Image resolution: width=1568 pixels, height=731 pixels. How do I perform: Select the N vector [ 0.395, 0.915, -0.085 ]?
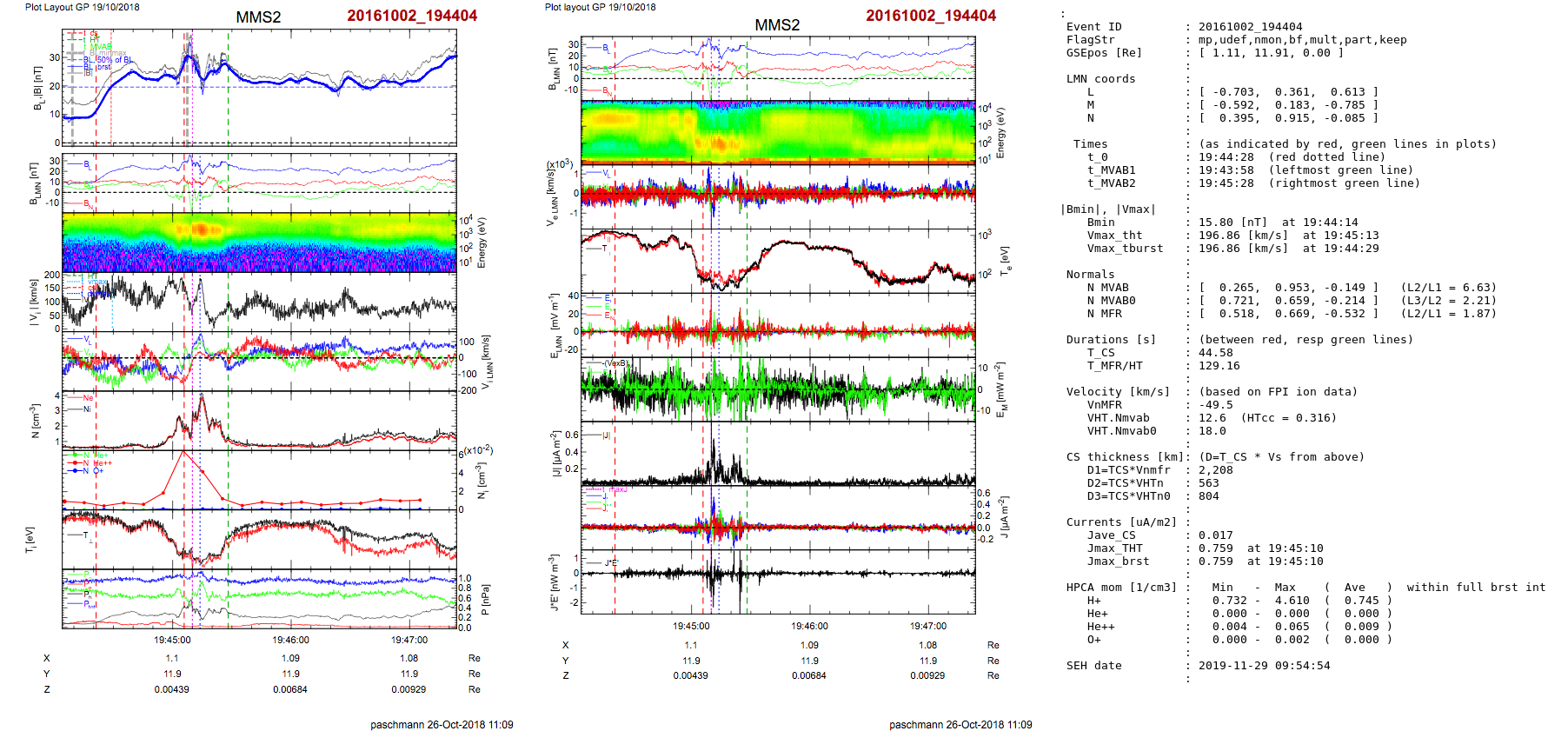tap(1288, 118)
